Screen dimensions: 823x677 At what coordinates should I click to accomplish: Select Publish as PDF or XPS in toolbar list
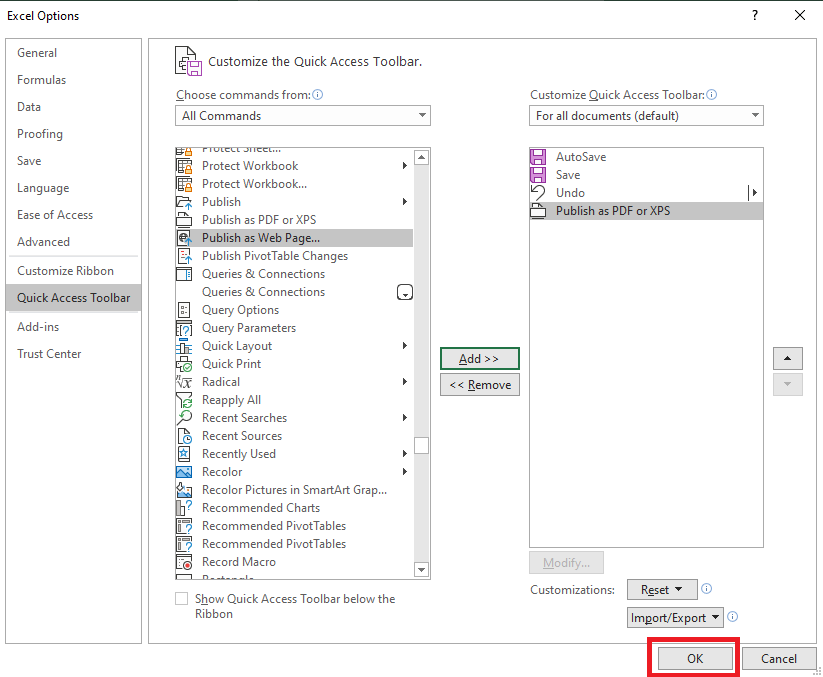(x=646, y=211)
